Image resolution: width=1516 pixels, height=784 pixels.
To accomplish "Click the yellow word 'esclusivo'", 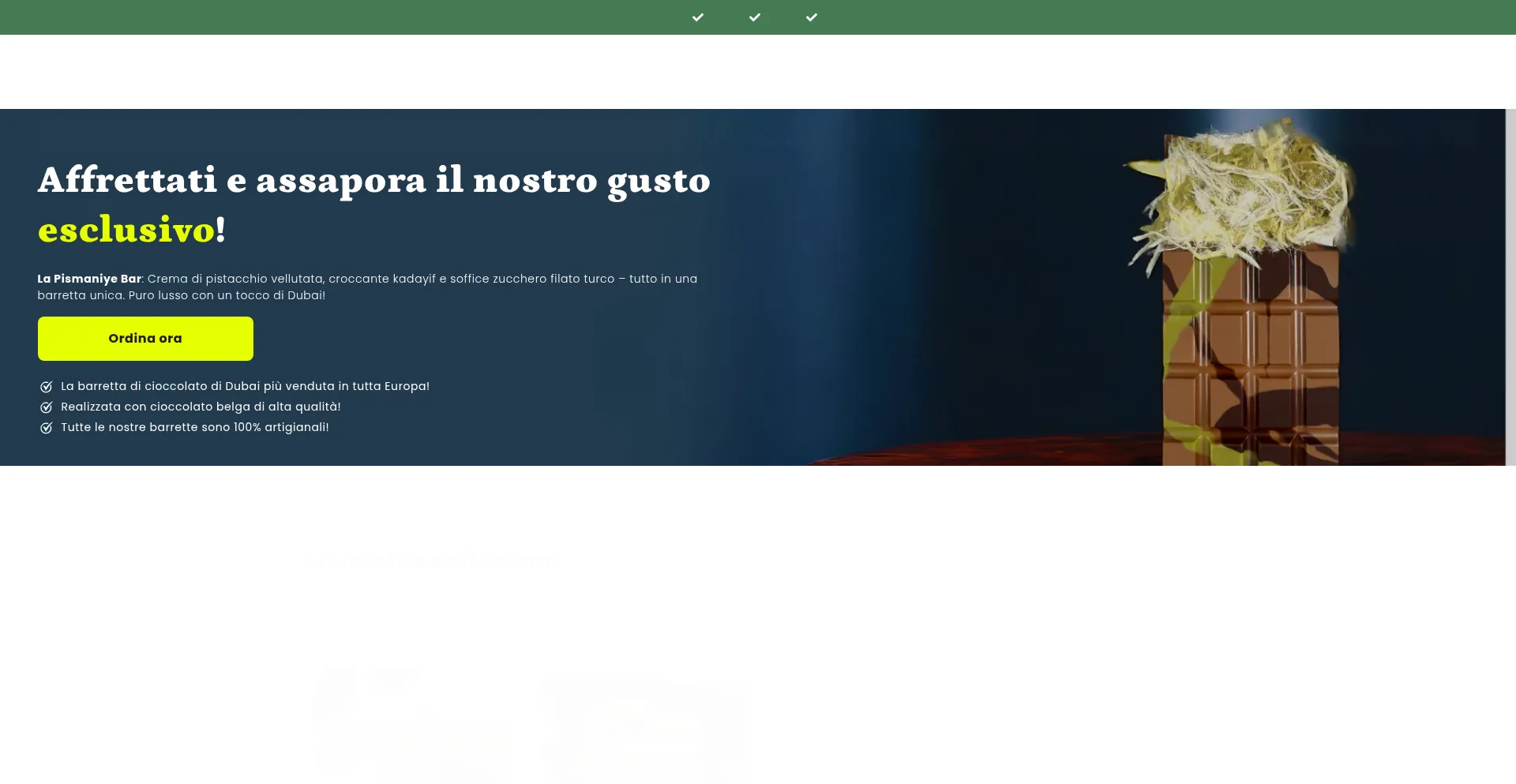I will point(126,230).
